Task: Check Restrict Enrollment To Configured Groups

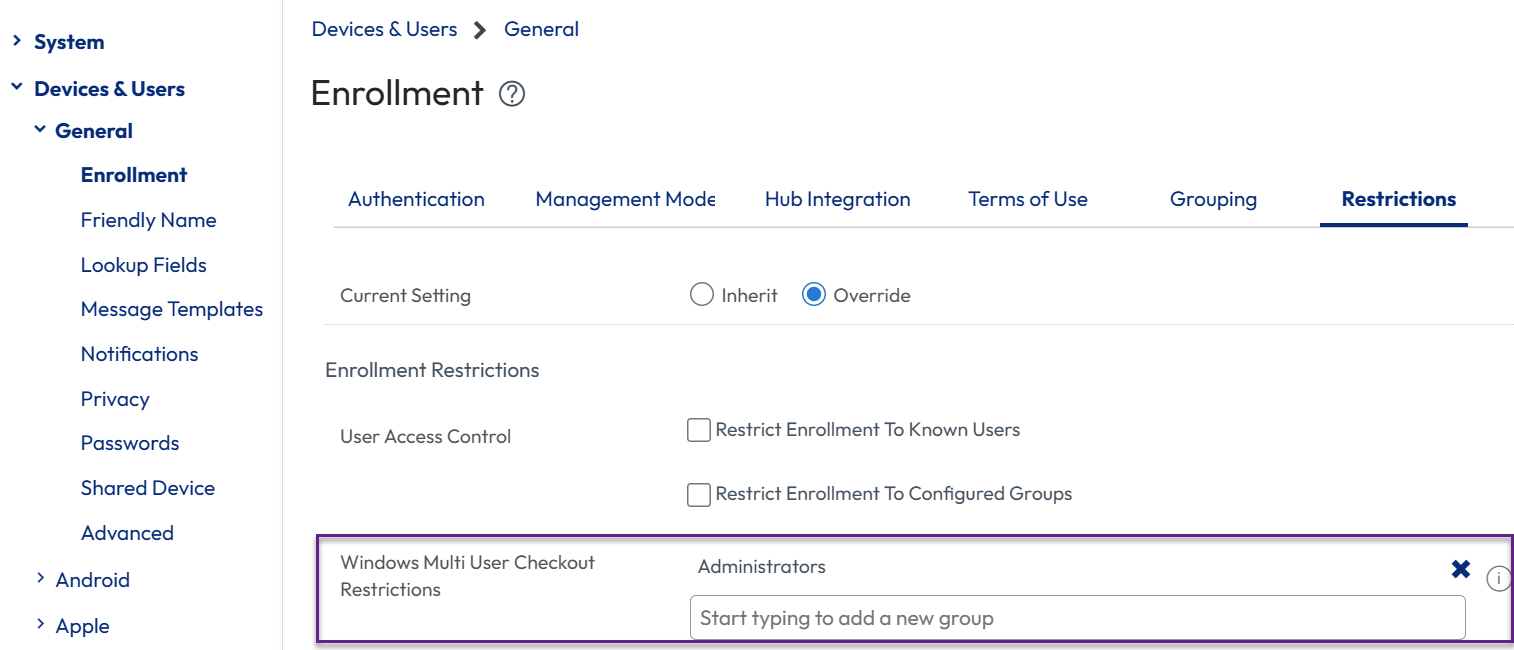Action: click(x=698, y=494)
